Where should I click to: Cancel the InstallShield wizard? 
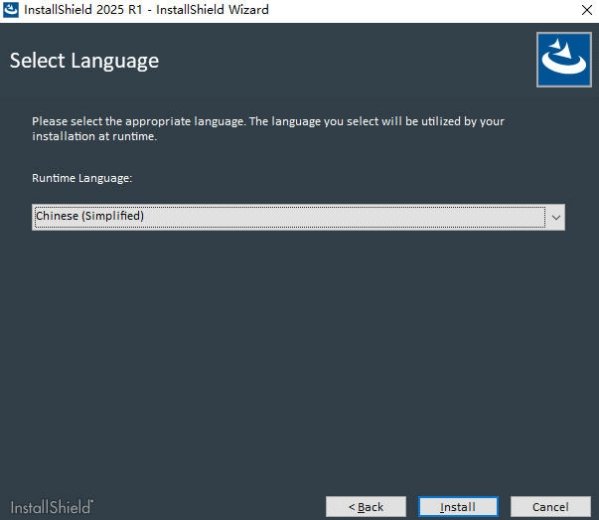click(x=550, y=507)
